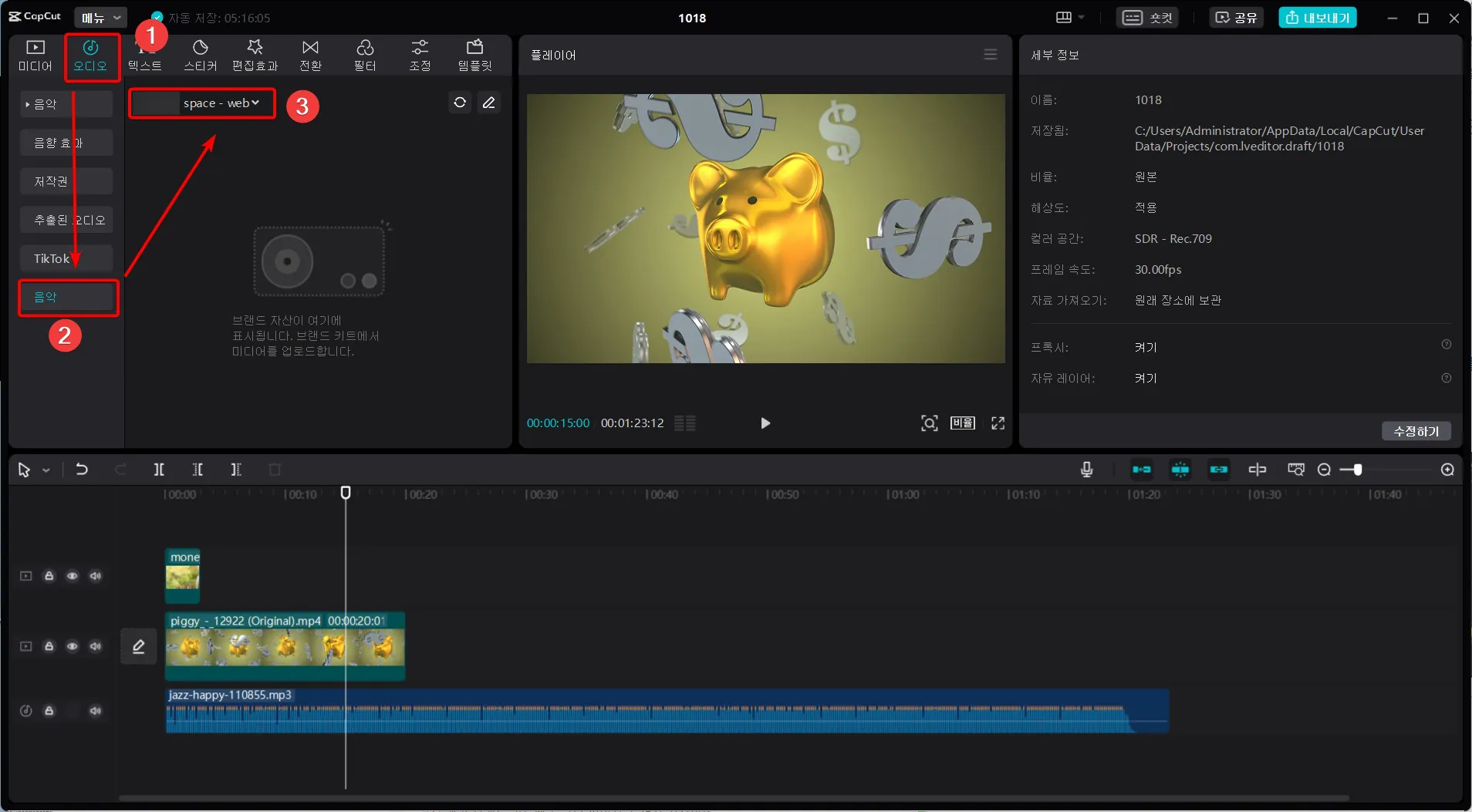This screenshot has height=812, width=1472.
Task: Open the 메뉴 dropdown in title bar
Action: [x=101, y=17]
